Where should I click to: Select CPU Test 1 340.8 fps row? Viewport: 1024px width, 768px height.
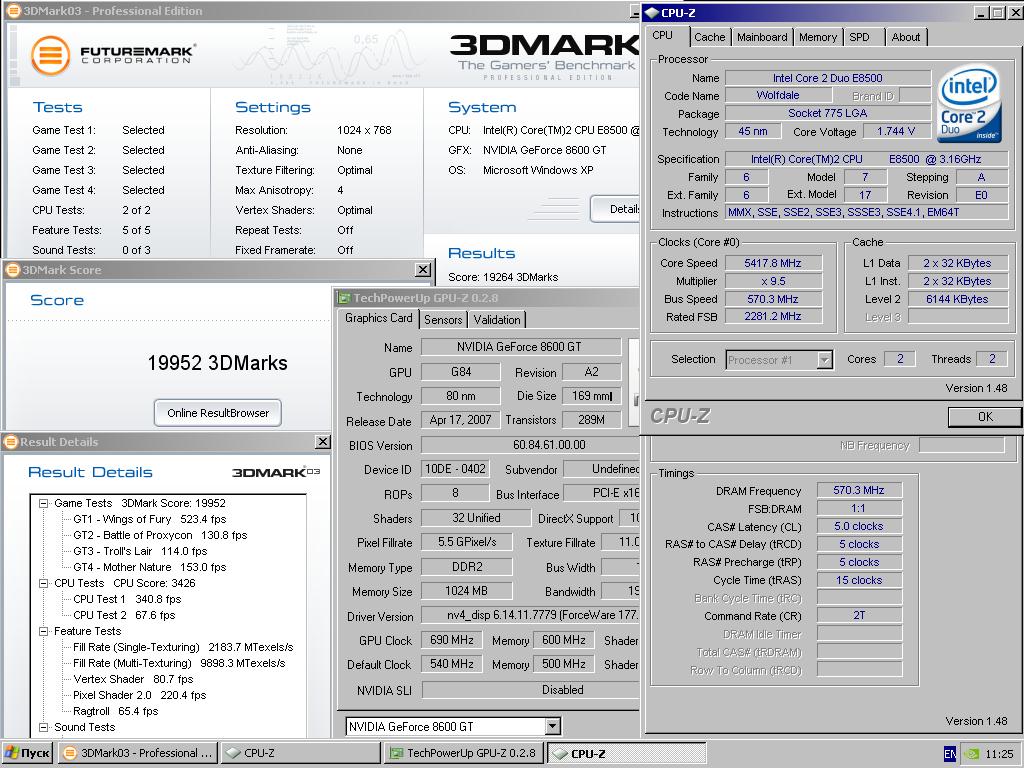tap(127, 600)
